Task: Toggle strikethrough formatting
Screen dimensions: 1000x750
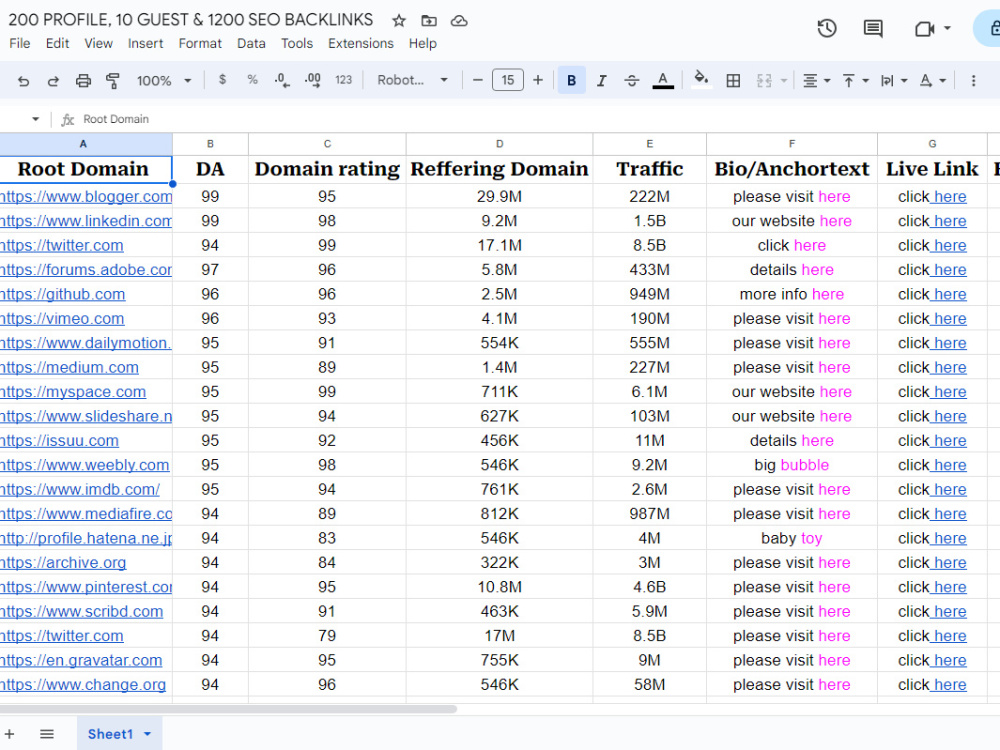Action: 631,80
